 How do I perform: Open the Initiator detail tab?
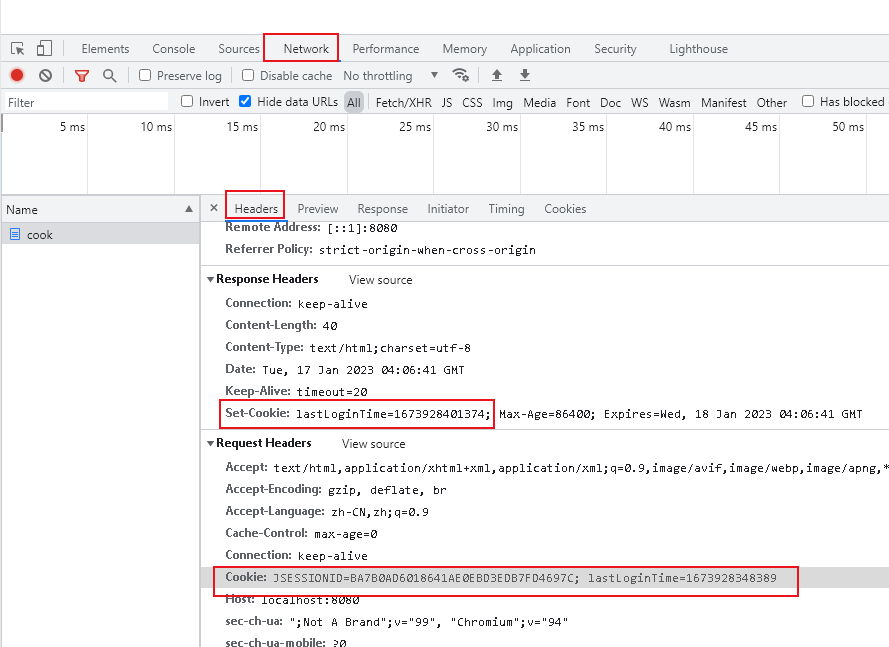coord(448,209)
